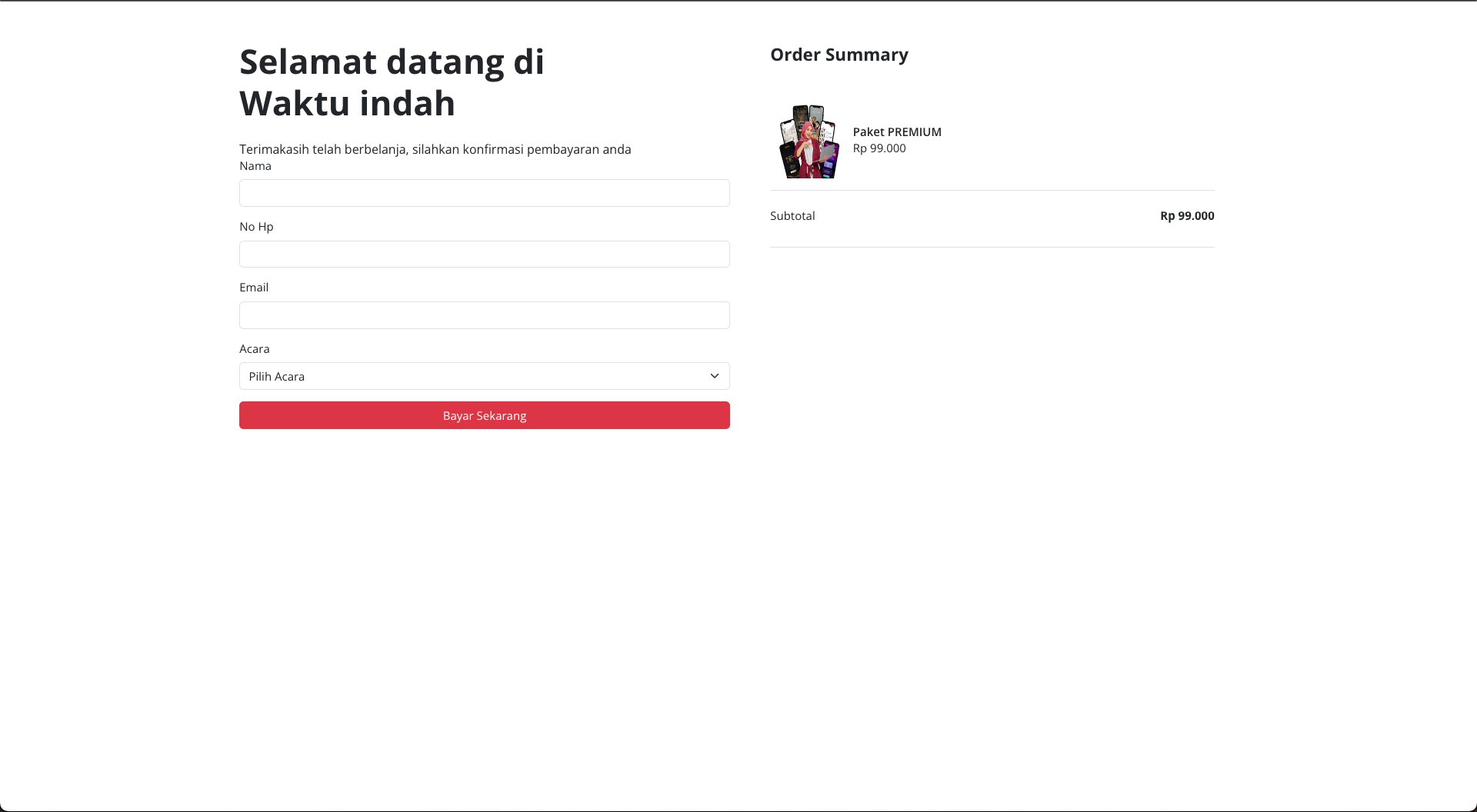Open the Pilih Acara dropdown

pyautogui.click(x=484, y=376)
